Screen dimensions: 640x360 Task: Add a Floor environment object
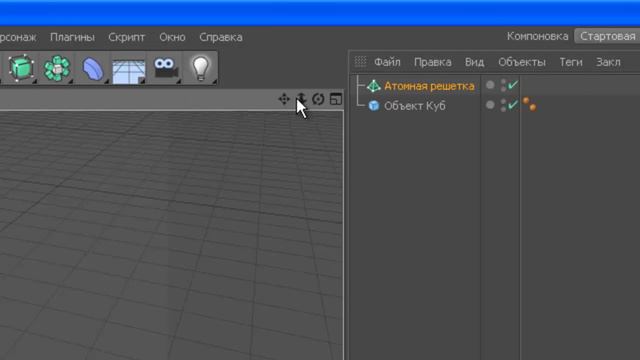point(129,71)
